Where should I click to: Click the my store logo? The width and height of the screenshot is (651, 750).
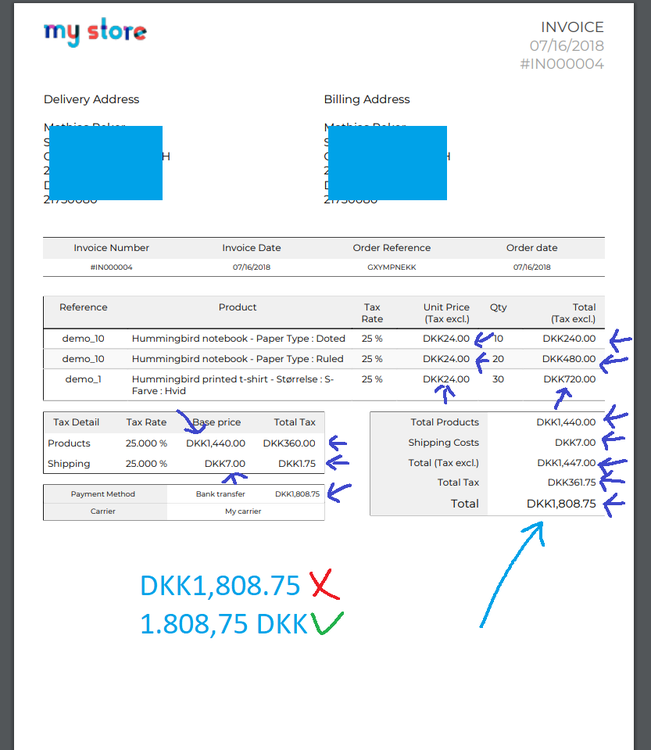95,32
